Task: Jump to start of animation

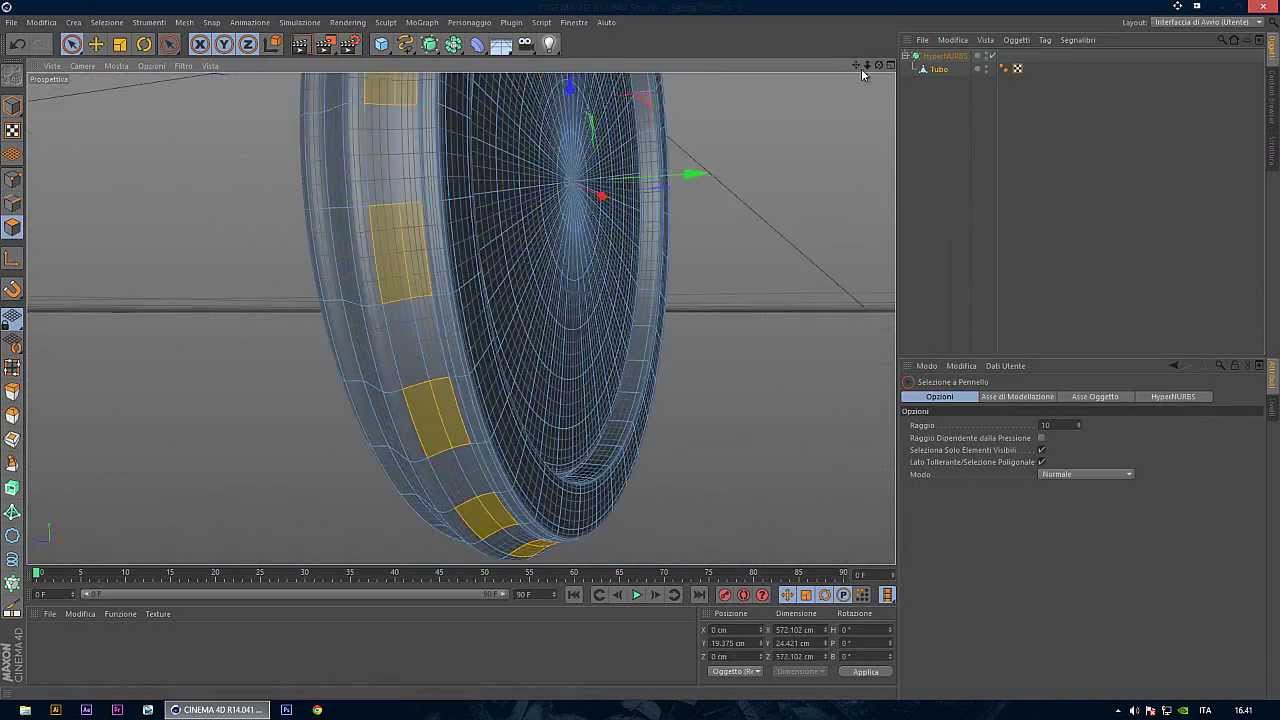Action: click(574, 595)
